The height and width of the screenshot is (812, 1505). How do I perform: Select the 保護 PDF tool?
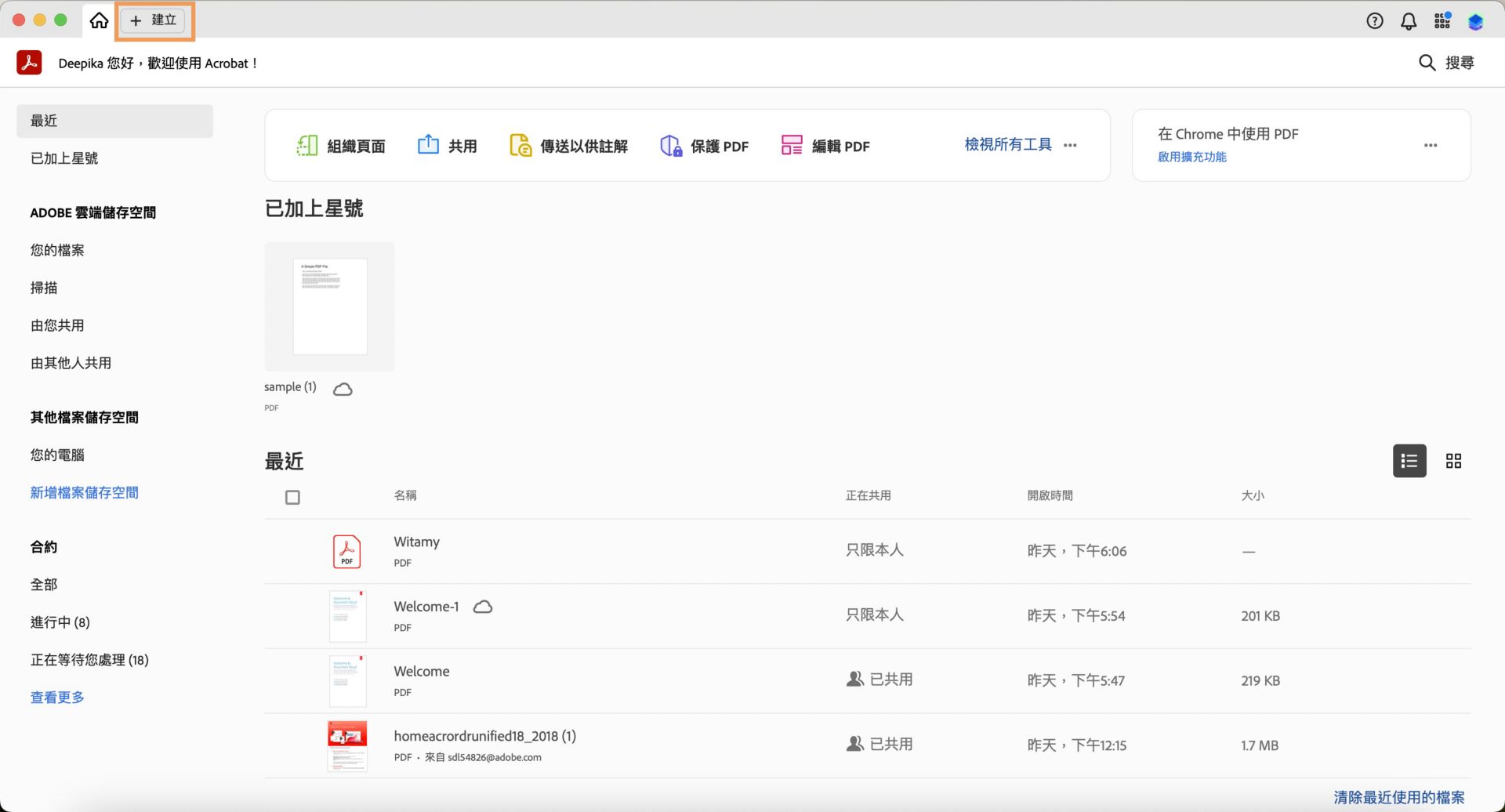coord(704,145)
